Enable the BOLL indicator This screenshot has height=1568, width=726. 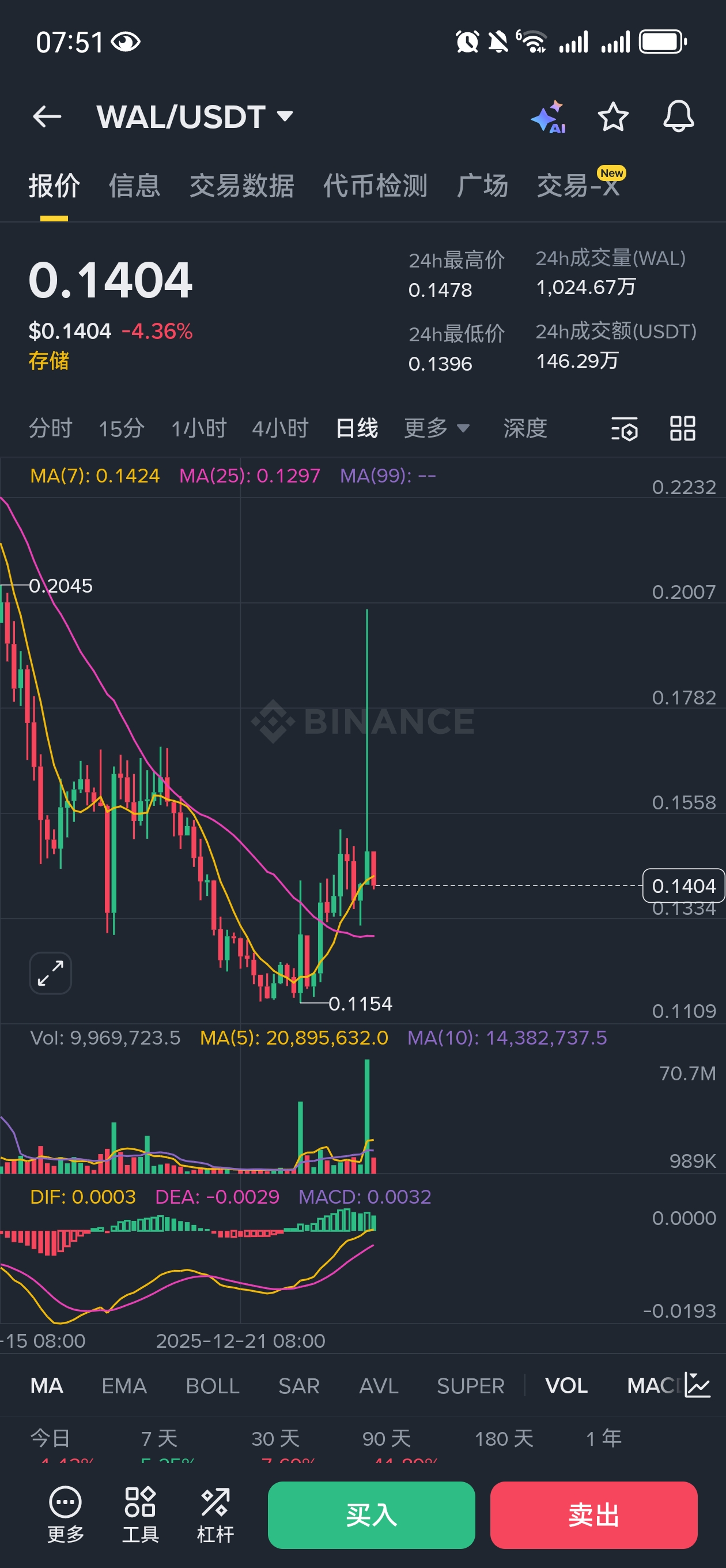[213, 1385]
